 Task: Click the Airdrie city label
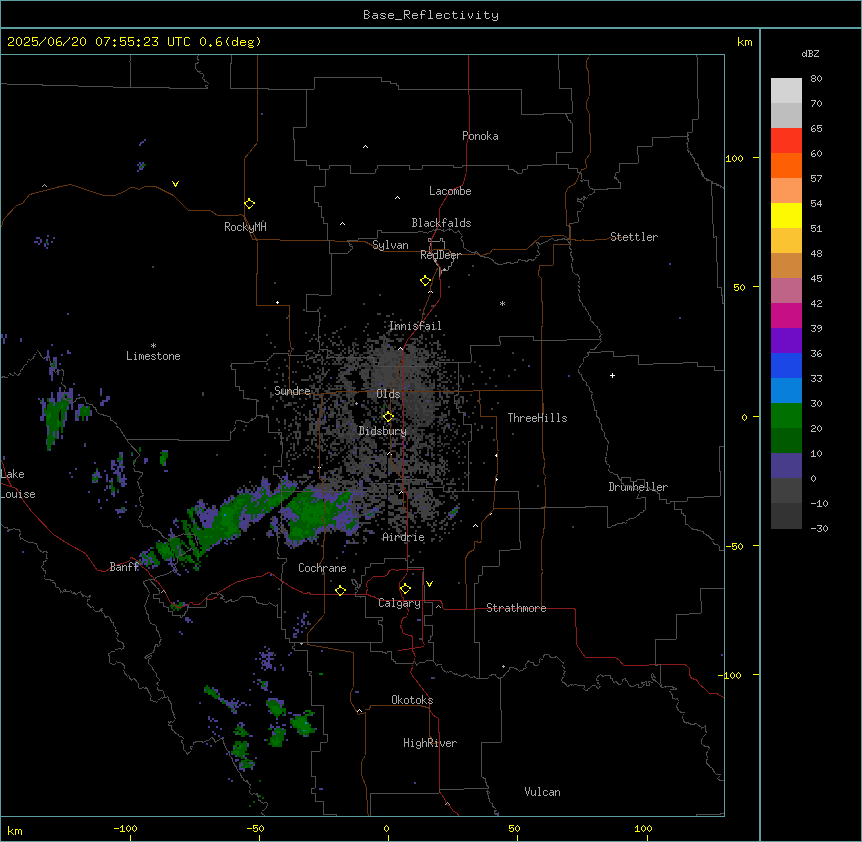click(404, 537)
